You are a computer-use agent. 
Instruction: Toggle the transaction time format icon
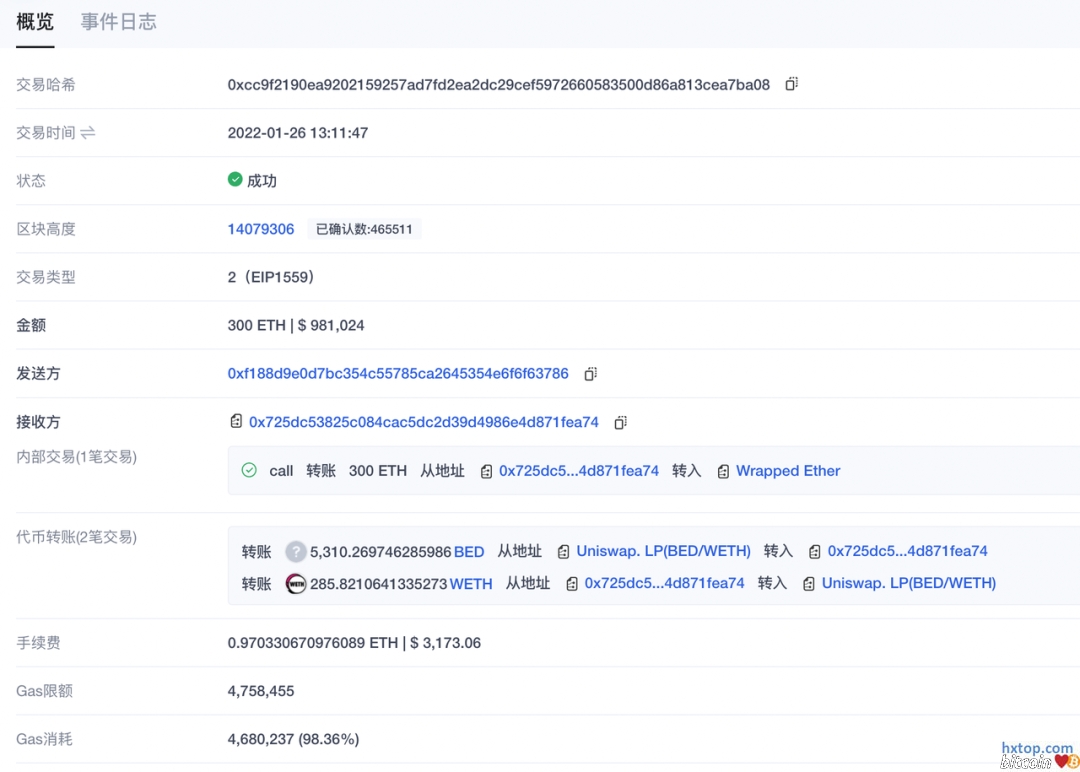tap(88, 133)
